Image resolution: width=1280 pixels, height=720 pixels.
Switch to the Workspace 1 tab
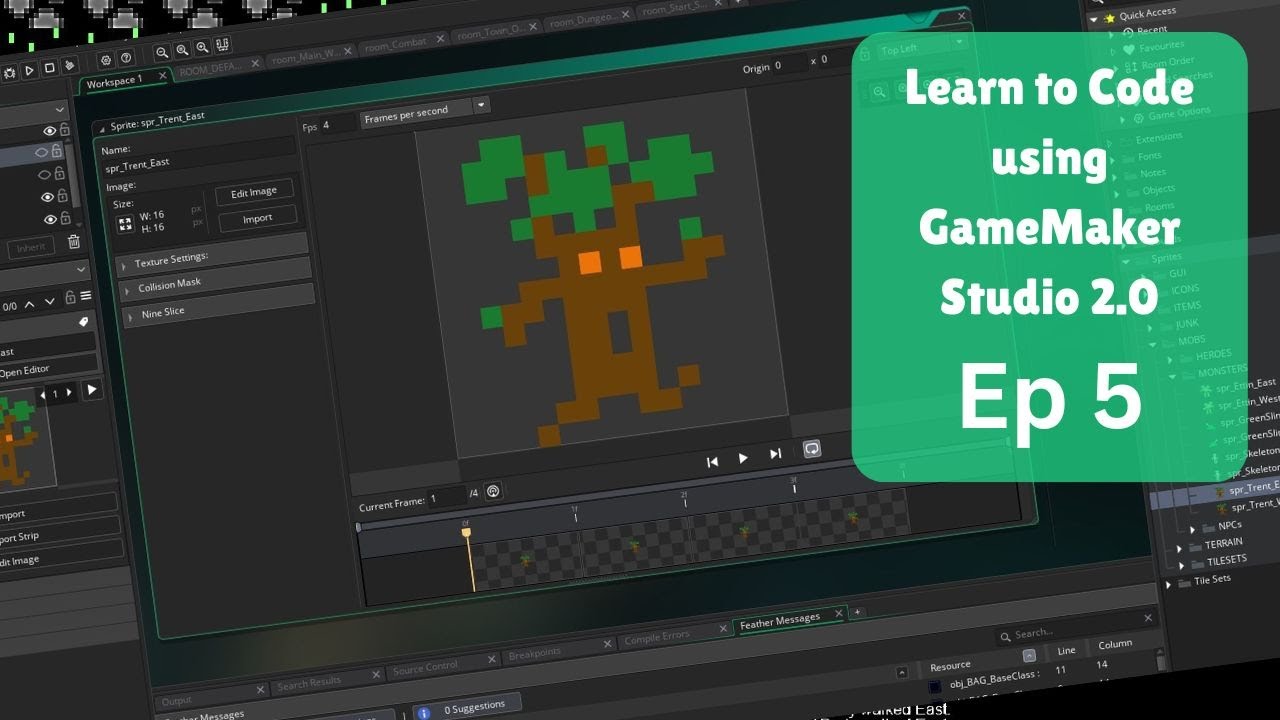[x=114, y=82]
